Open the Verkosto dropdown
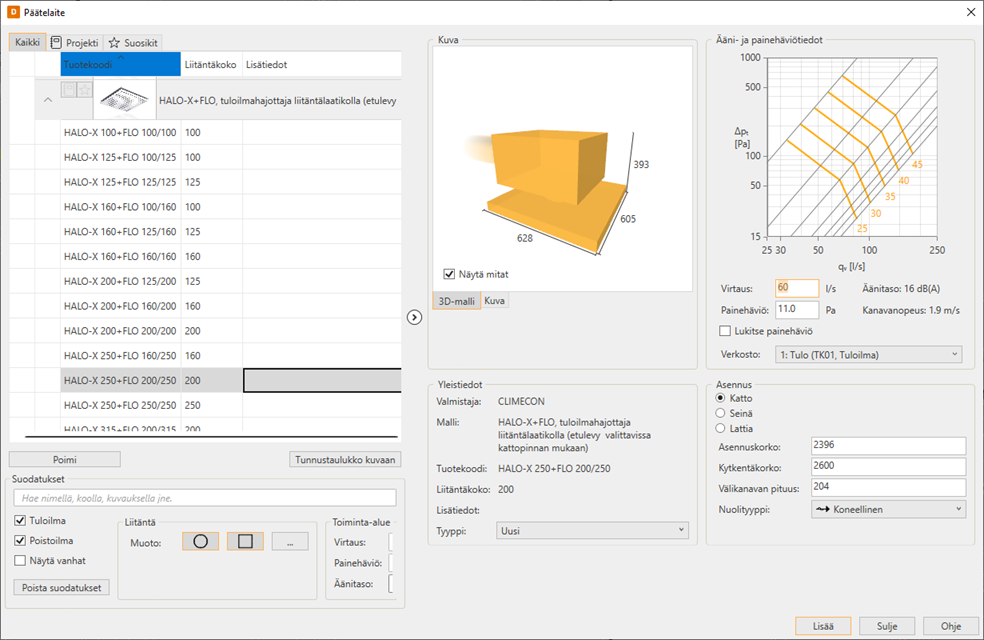This screenshot has height=640, width=984. point(869,355)
